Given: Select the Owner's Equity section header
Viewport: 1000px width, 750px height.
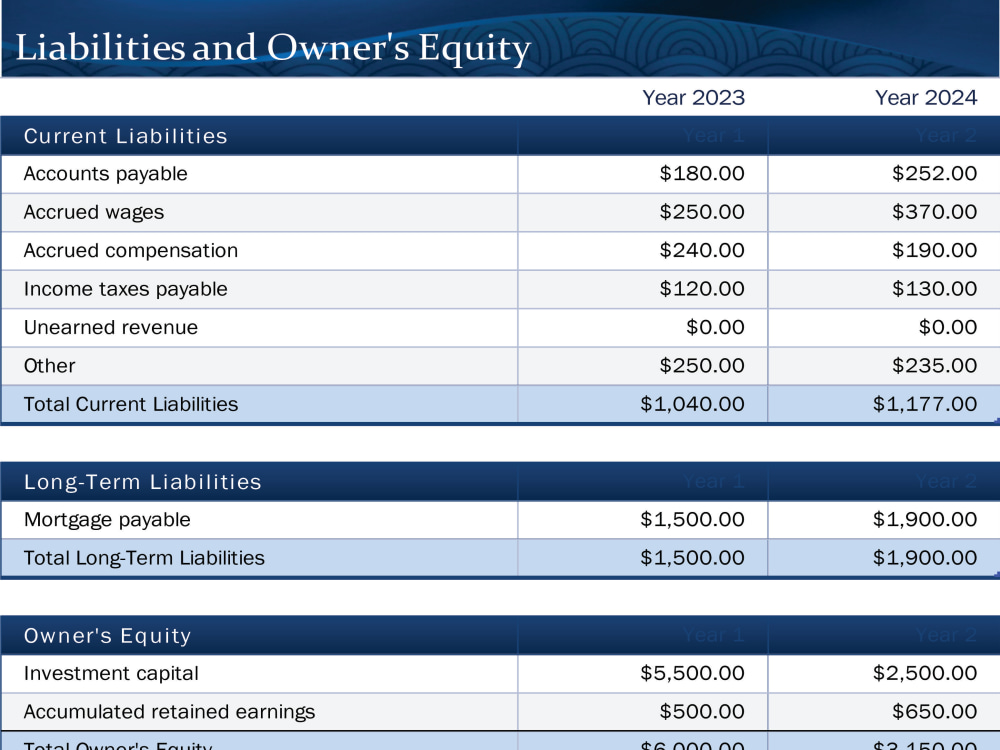Looking at the screenshot, I should (108, 636).
